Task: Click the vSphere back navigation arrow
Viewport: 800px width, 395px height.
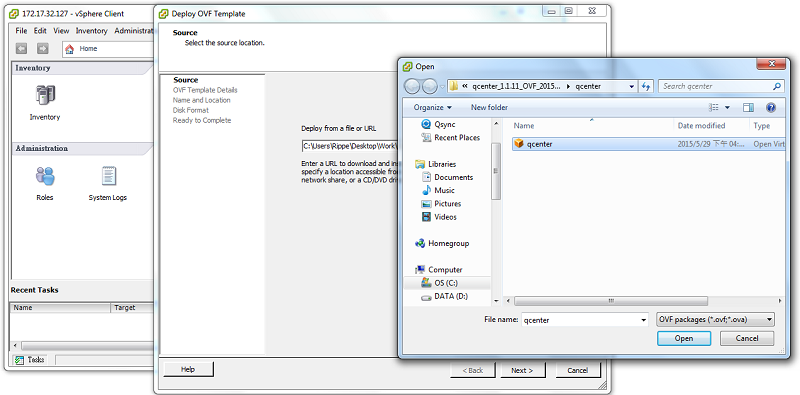Action: pos(21,49)
